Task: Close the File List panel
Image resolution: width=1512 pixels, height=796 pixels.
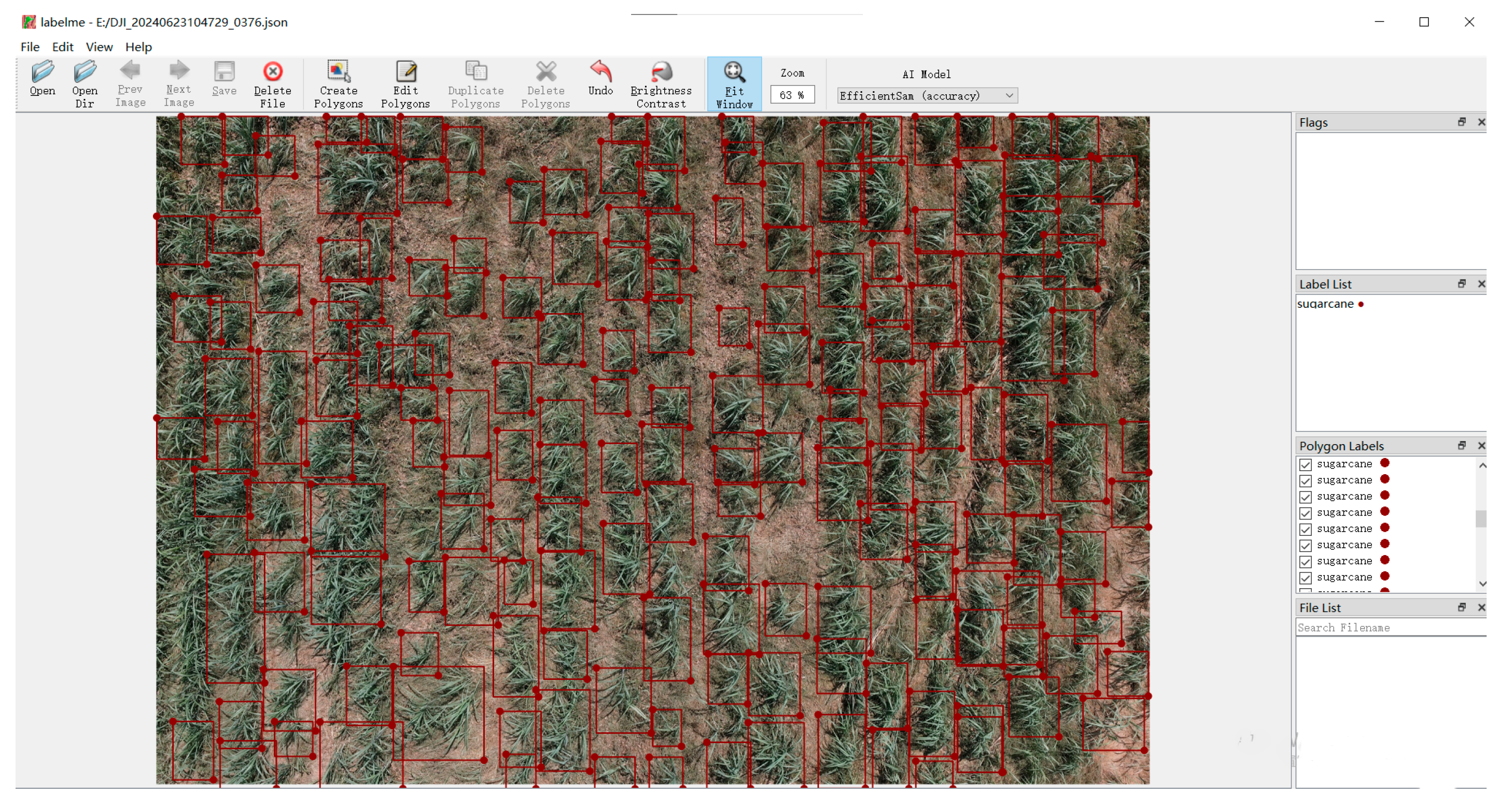Action: click(1481, 608)
